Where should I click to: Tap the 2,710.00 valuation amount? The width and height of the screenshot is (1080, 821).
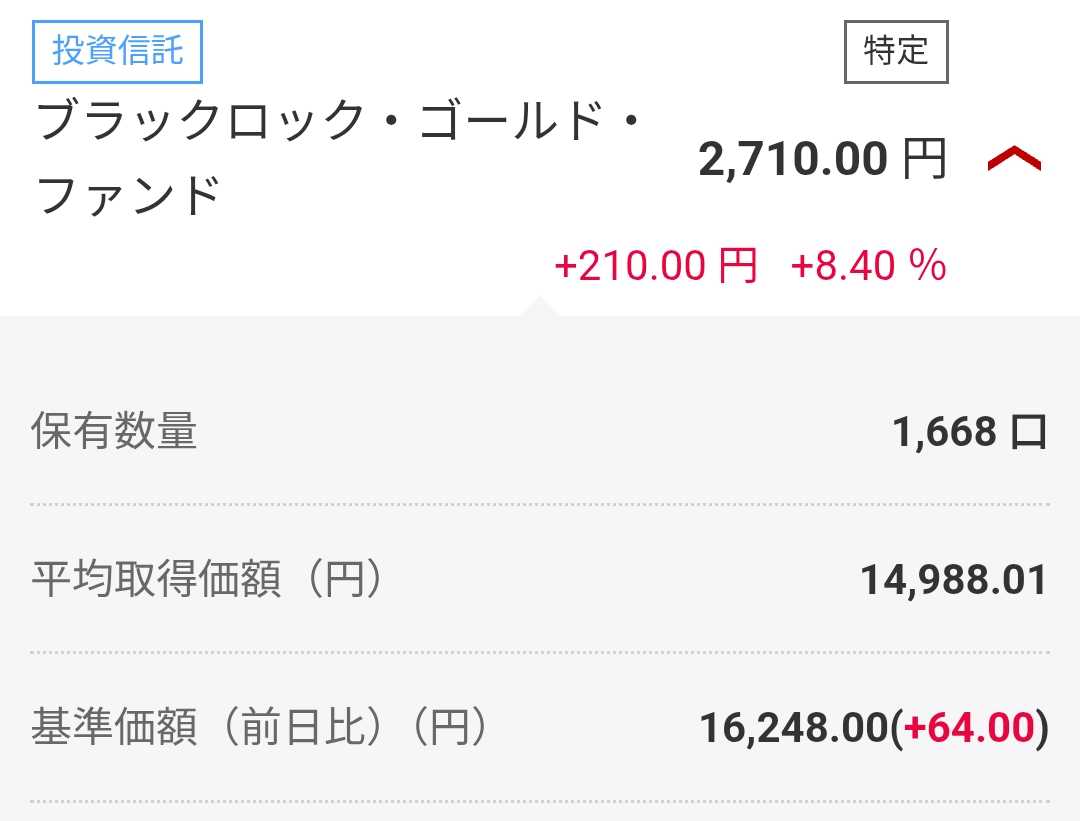click(792, 160)
